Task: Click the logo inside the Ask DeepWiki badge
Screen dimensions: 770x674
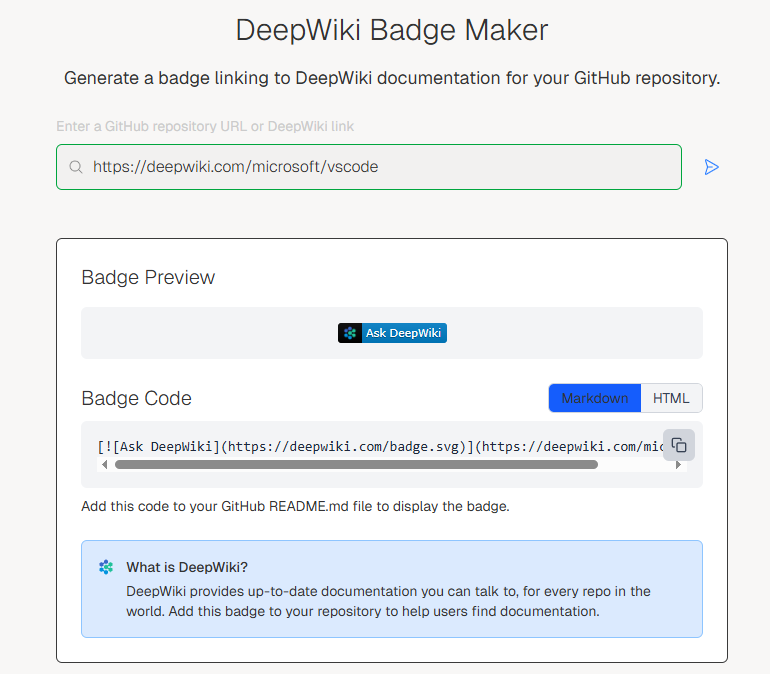Action: click(x=350, y=333)
